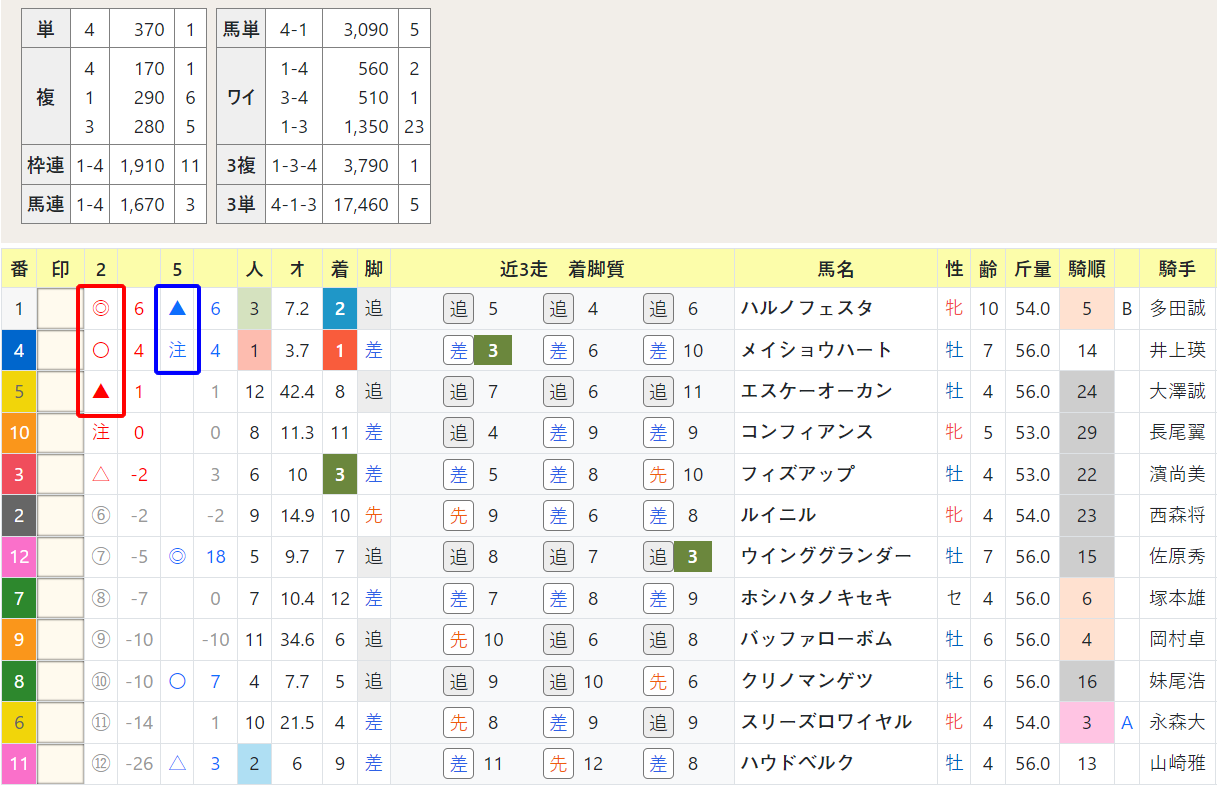The image size is (1217, 789).
Task: Select the 印 mark field for エスケーオーカン
Action: pos(60,392)
